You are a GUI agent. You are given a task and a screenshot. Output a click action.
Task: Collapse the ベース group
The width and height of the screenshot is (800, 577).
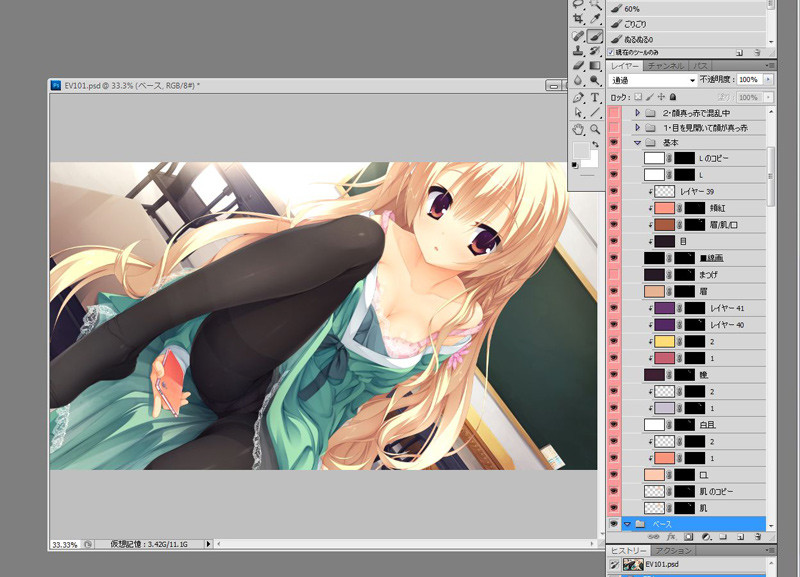tap(628, 524)
